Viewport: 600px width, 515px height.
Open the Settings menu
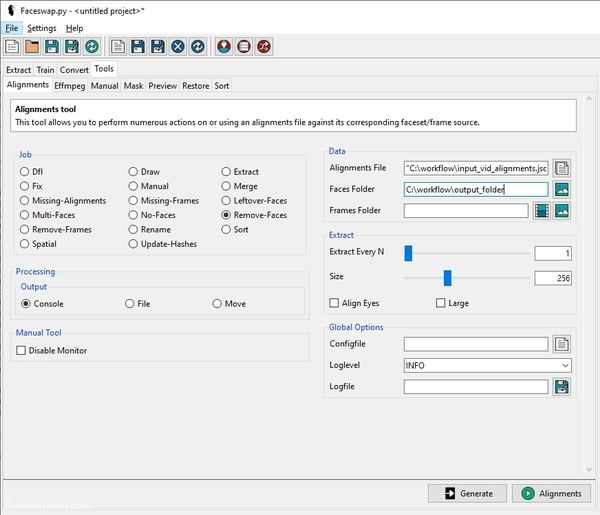(x=42, y=28)
